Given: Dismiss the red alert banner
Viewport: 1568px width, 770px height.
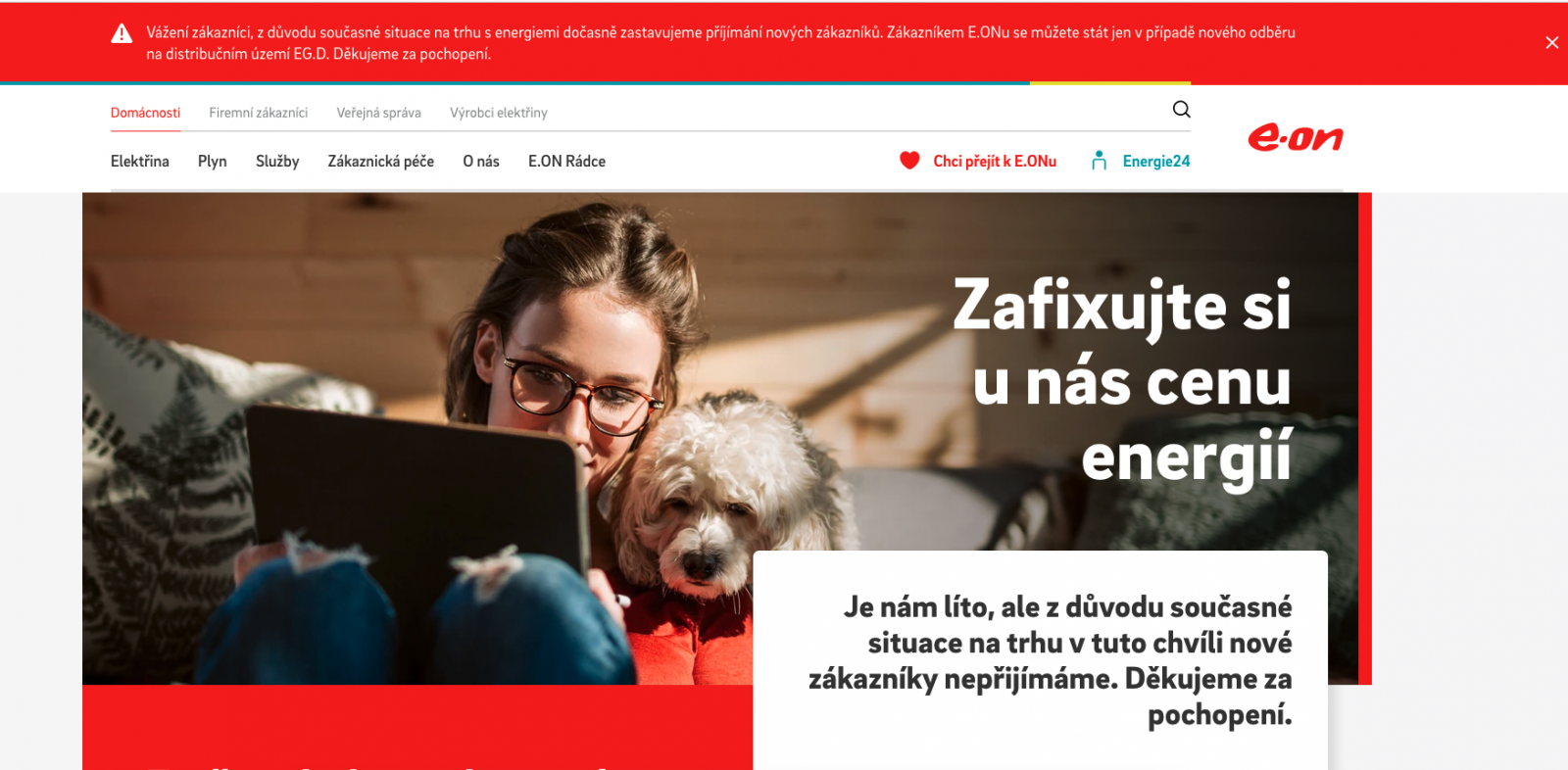Looking at the screenshot, I should point(1551,42).
